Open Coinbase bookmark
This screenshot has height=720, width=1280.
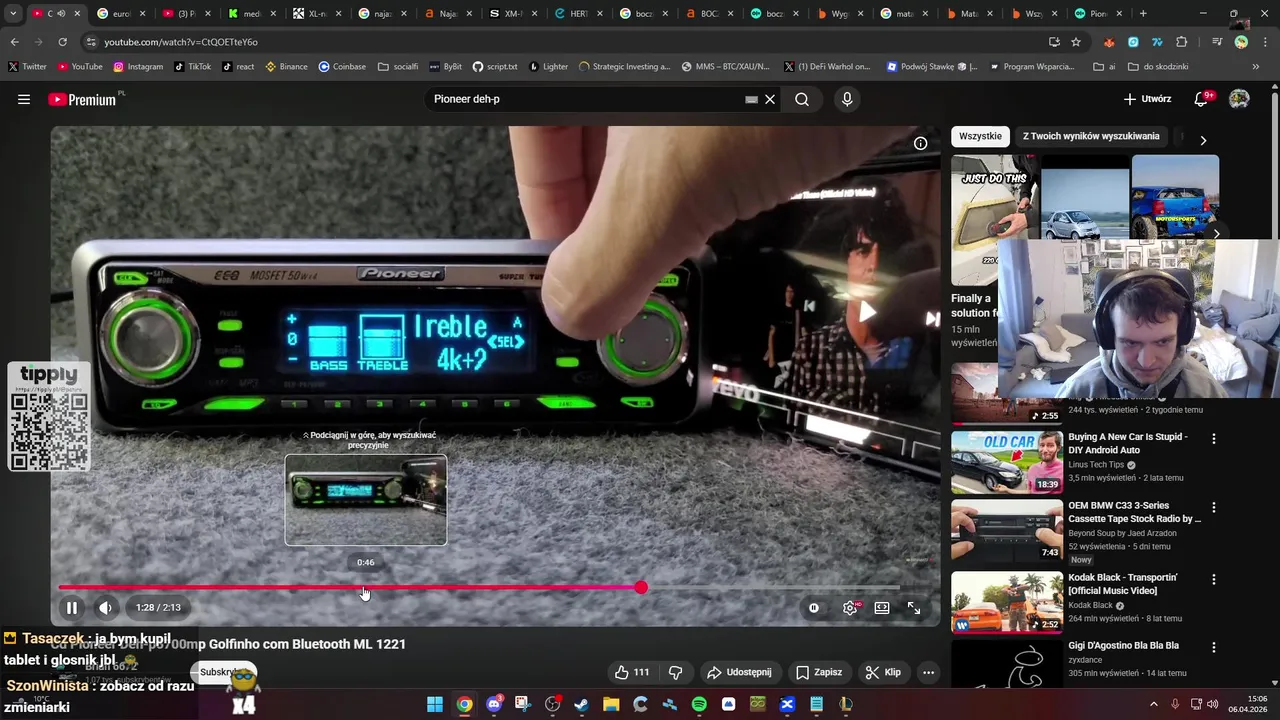coord(342,67)
